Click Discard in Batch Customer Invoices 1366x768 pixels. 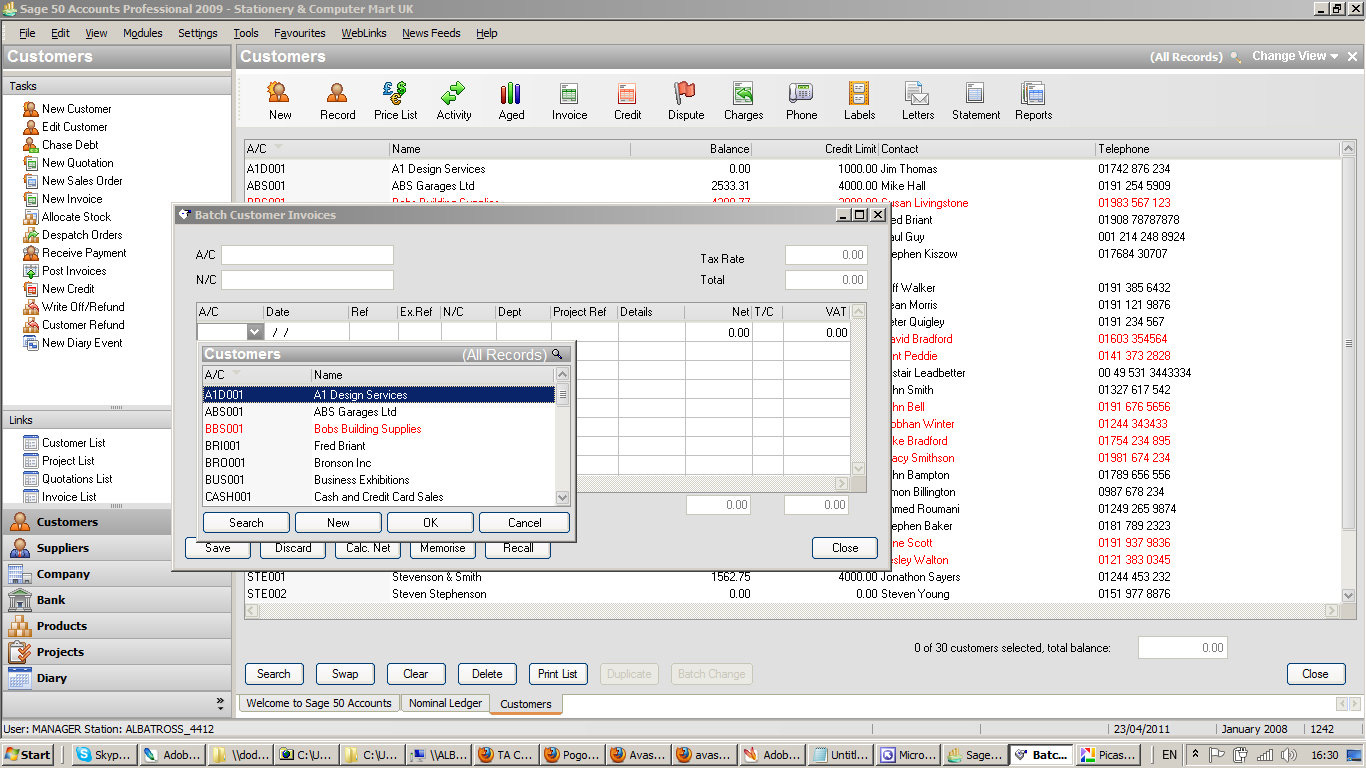293,548
